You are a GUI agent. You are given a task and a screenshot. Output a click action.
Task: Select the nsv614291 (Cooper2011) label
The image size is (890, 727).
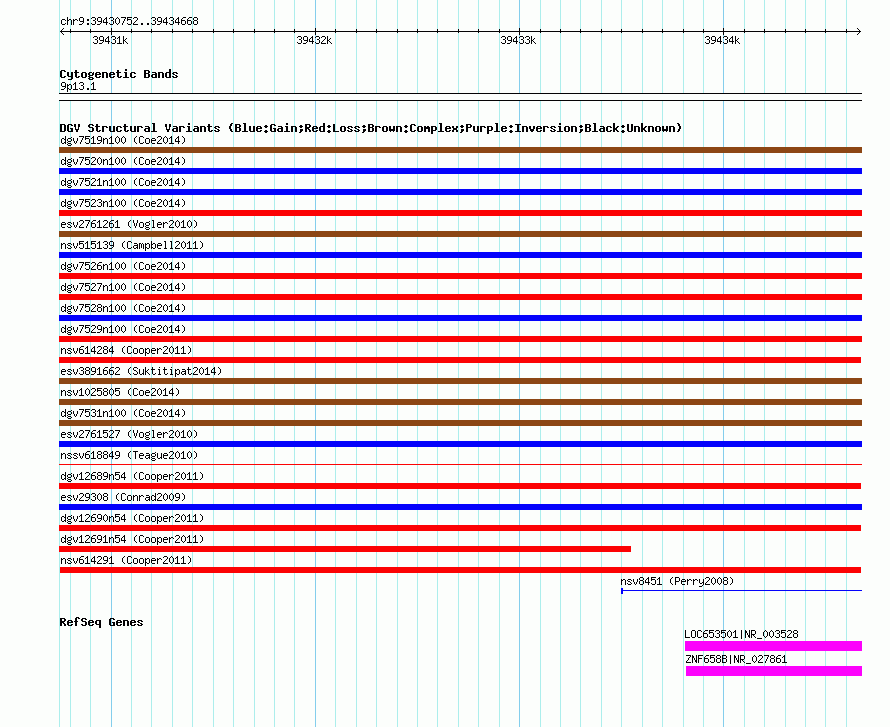126,560
